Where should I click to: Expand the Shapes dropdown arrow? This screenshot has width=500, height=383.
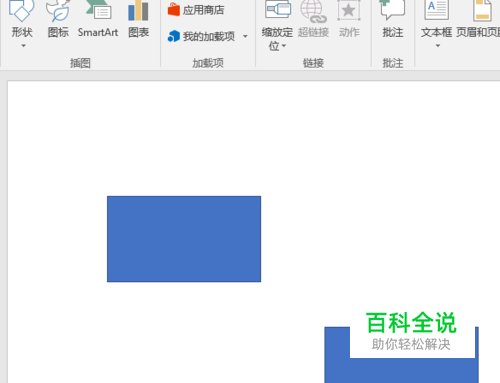click(23, 46)
